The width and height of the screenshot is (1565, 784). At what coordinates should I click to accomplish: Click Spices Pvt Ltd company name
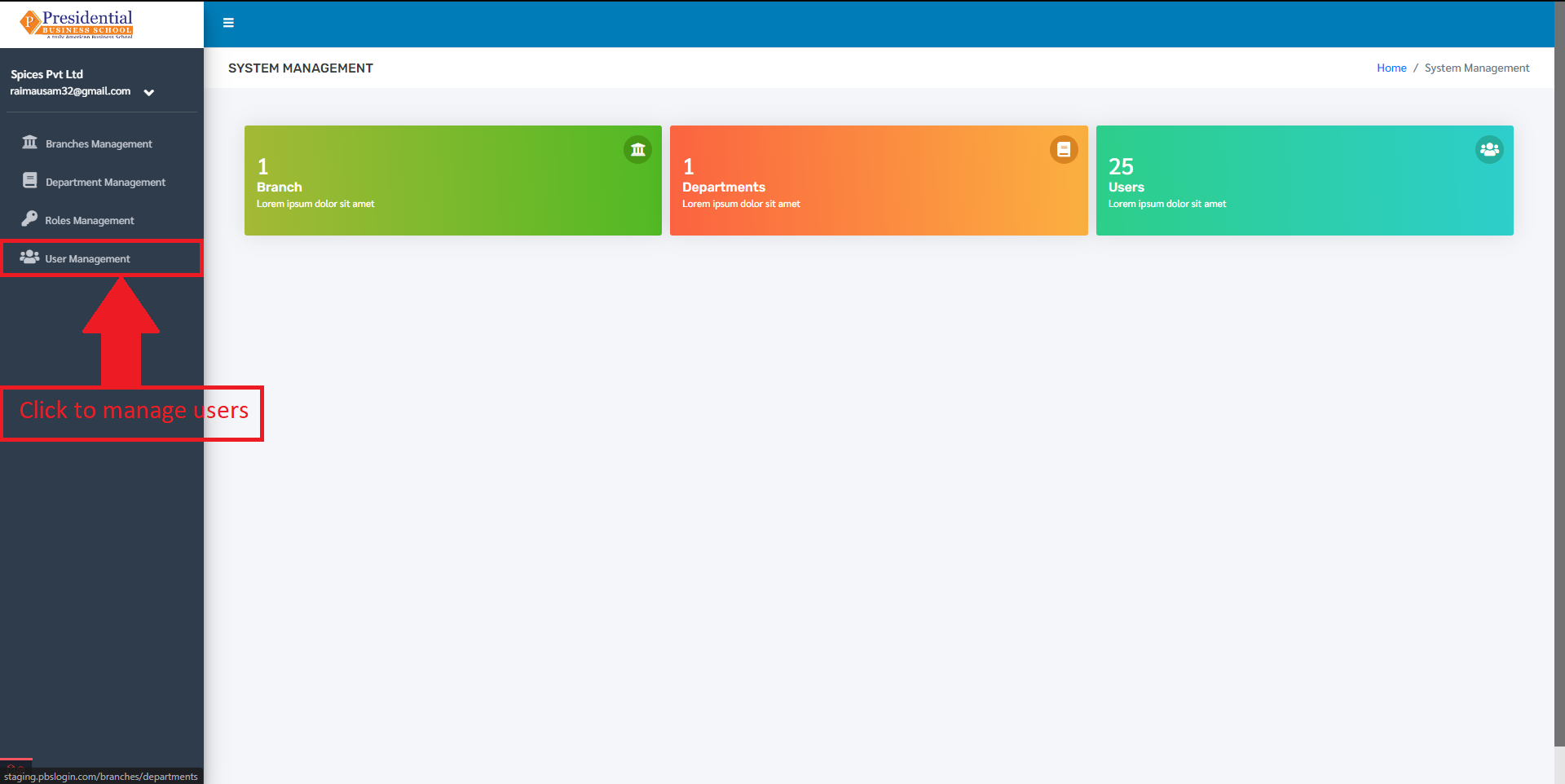coord(46,74)
